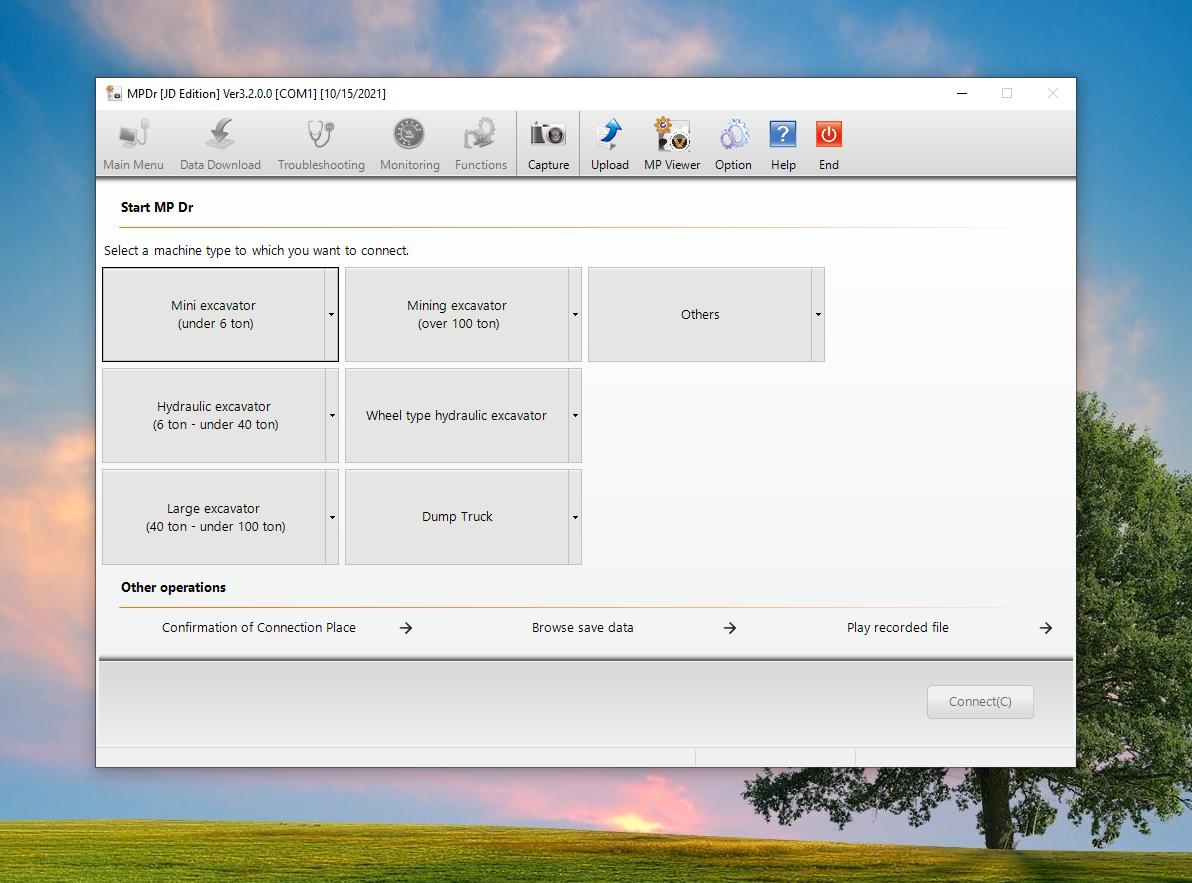Click the Capture camera icon

tap(548, 135)
